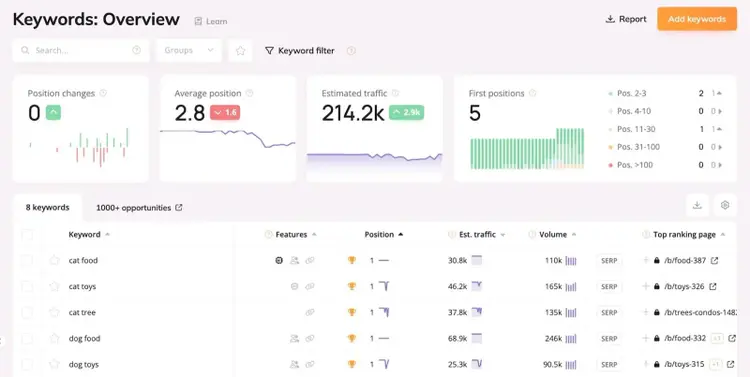
Task: Star the cat toys keyword
Action: pyautogui.click(x=55, y=286)
